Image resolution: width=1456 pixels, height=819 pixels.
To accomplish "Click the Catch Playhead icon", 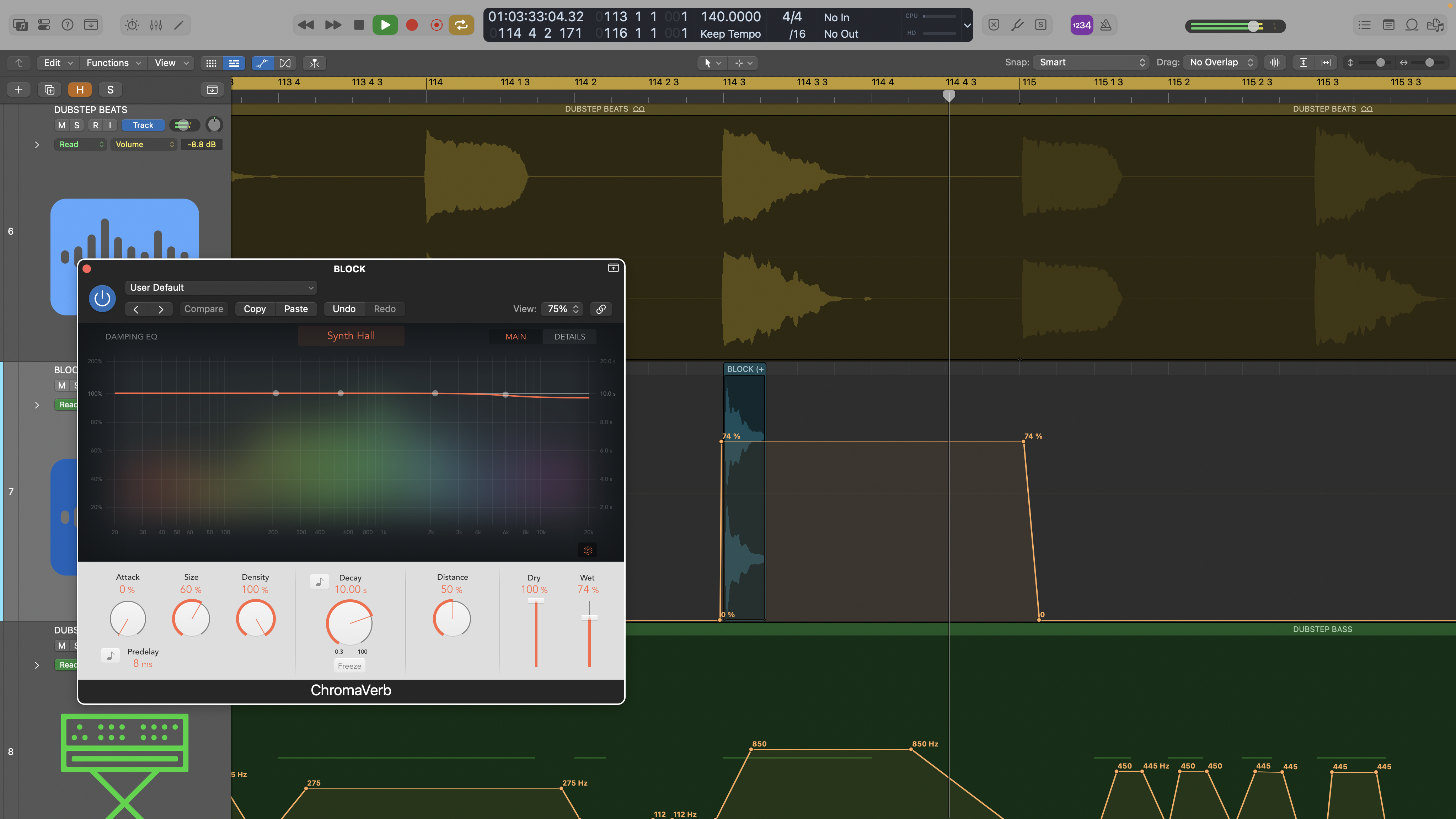I will (x=314, y=63).
